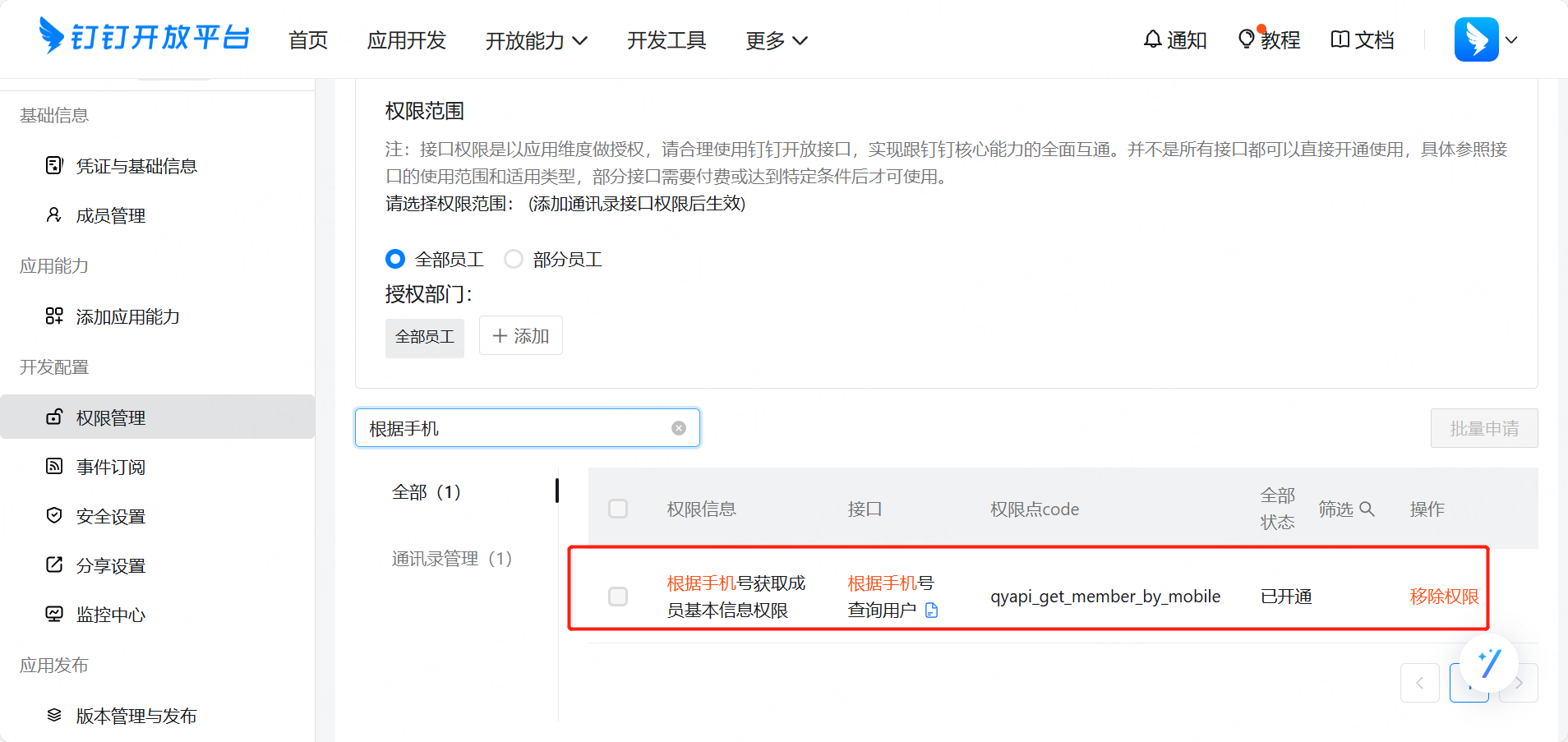
Task: Open 成员管理 person icon
Action: (x=54, y=215)
